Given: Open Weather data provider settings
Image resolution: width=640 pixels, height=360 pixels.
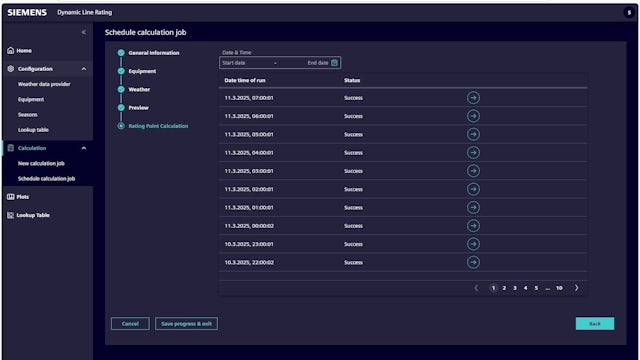Looking at the screenshot, I should 44,84.
